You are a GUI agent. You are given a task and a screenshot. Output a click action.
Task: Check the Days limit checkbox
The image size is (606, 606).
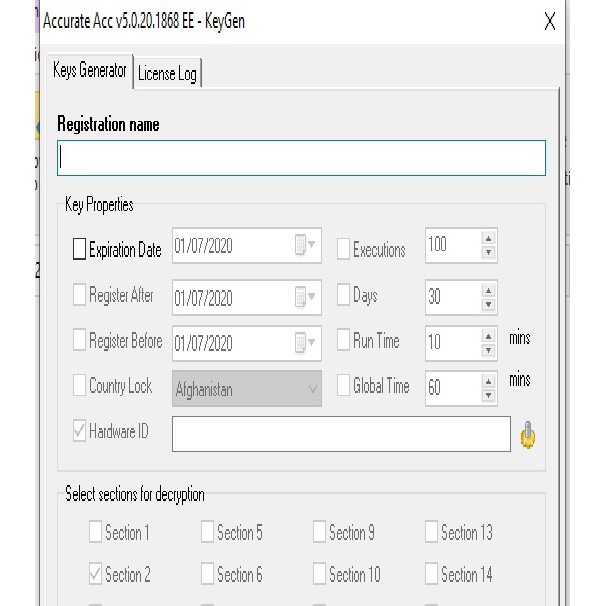[343, 294]
